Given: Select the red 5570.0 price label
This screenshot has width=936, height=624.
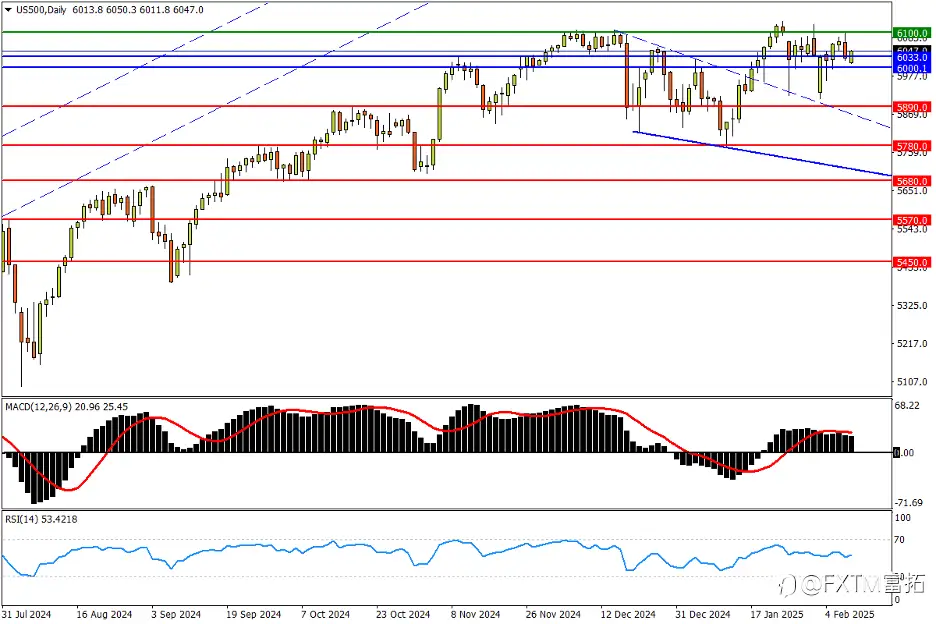Looking at the screenshot, I should (x=912, y=221).
